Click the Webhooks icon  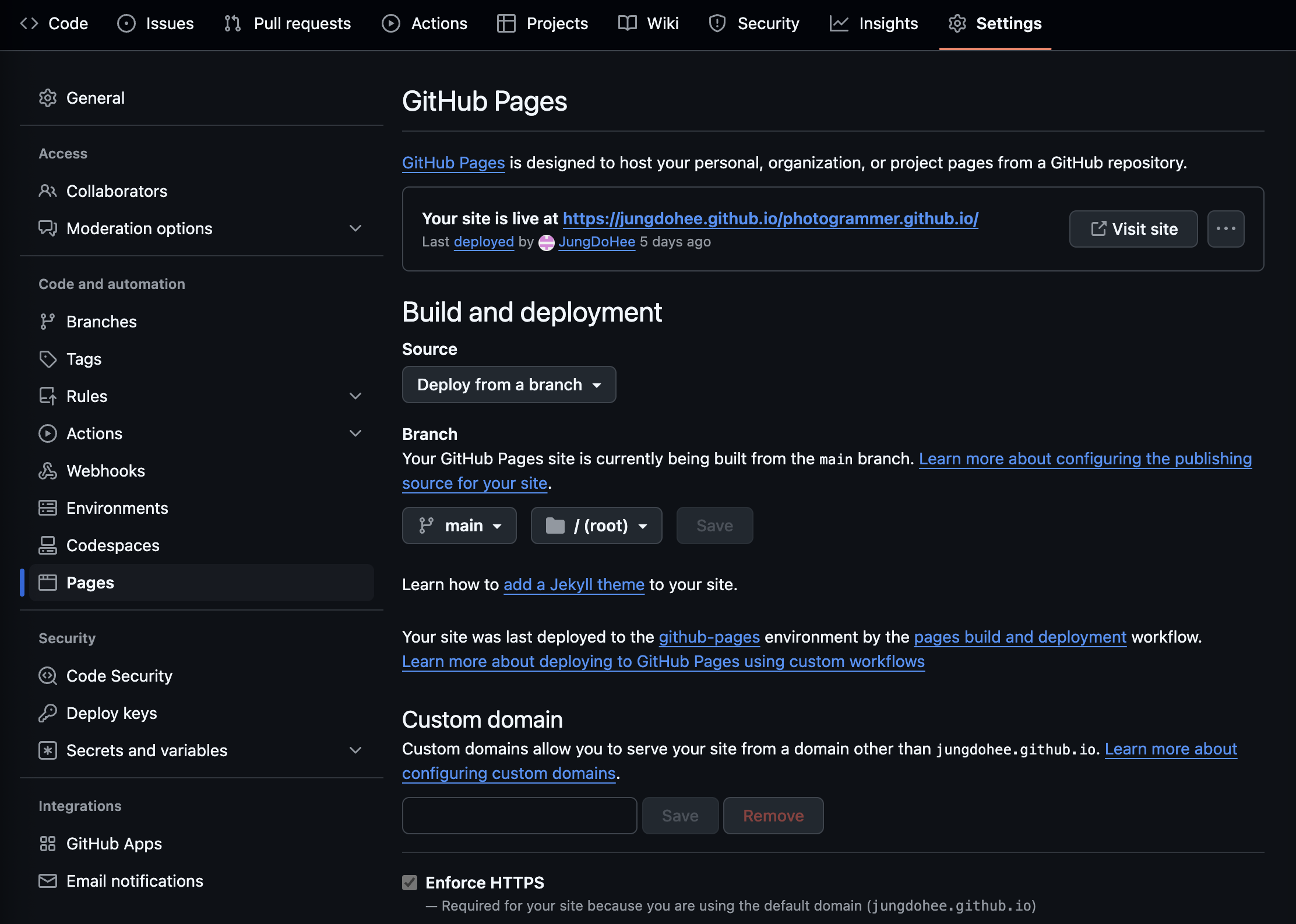[x=48, y=471]
